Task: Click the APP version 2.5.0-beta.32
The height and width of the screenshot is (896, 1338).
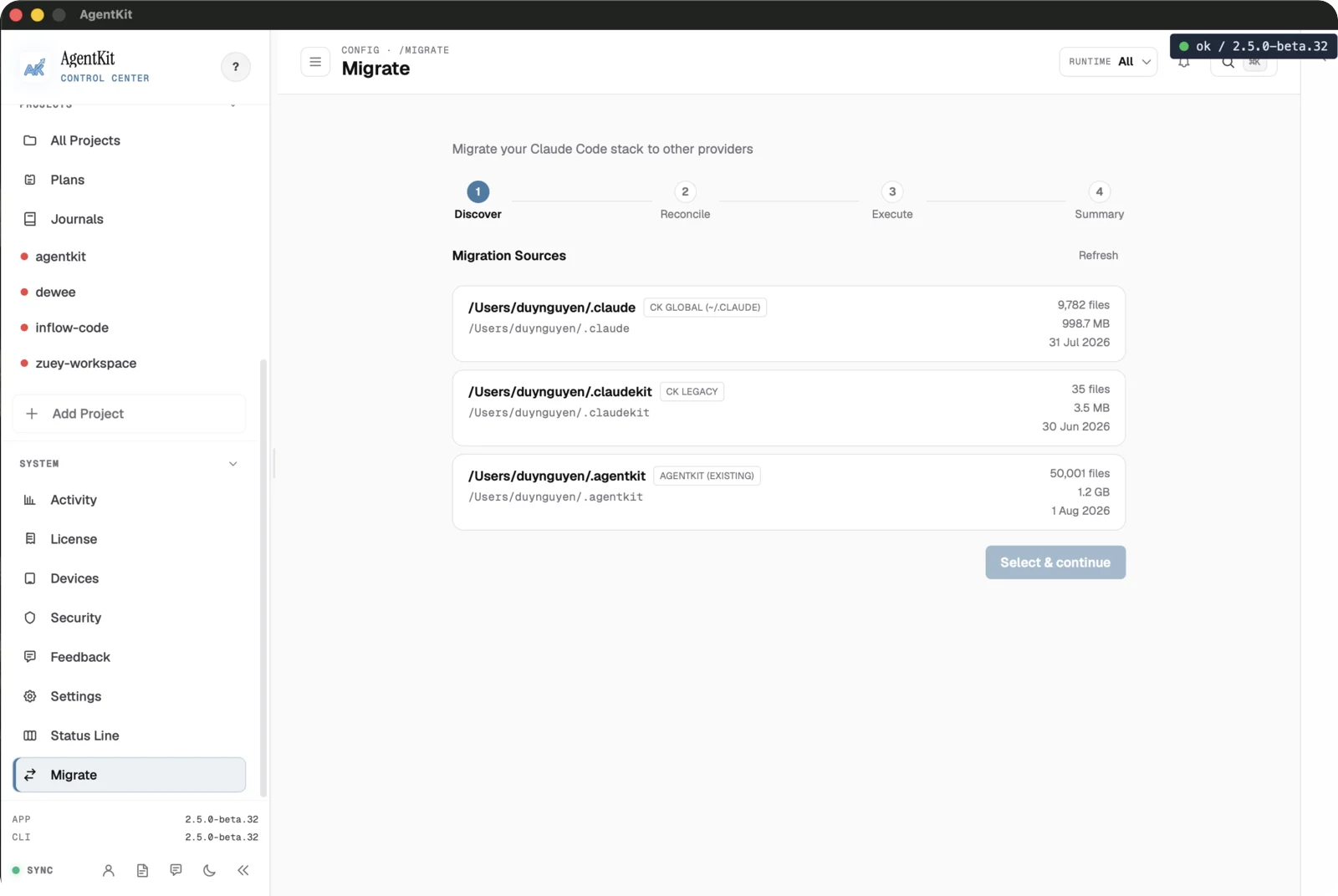Action: point(222,820)
